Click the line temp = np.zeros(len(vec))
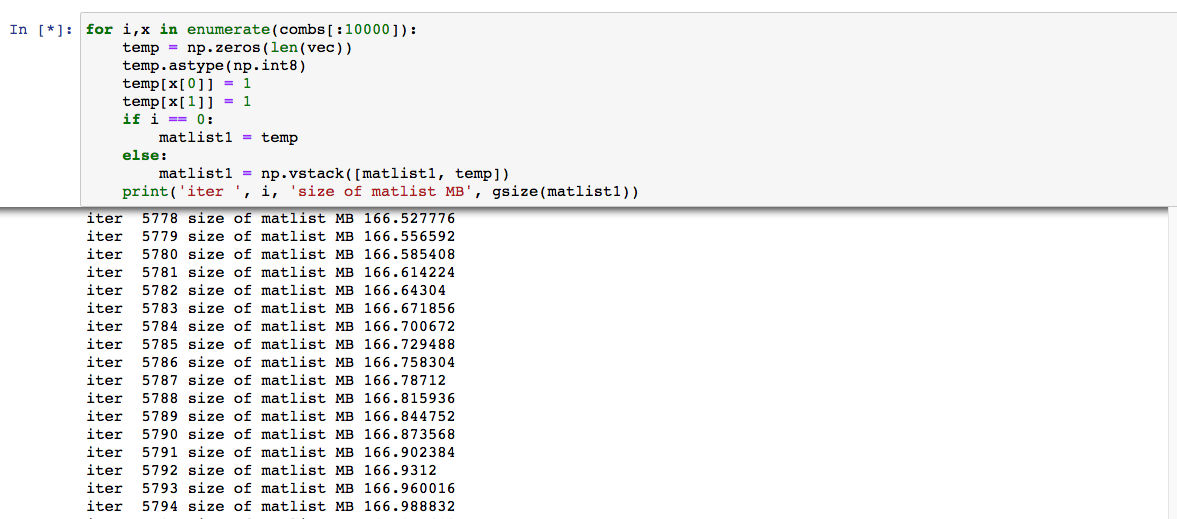 click(238, 48)
